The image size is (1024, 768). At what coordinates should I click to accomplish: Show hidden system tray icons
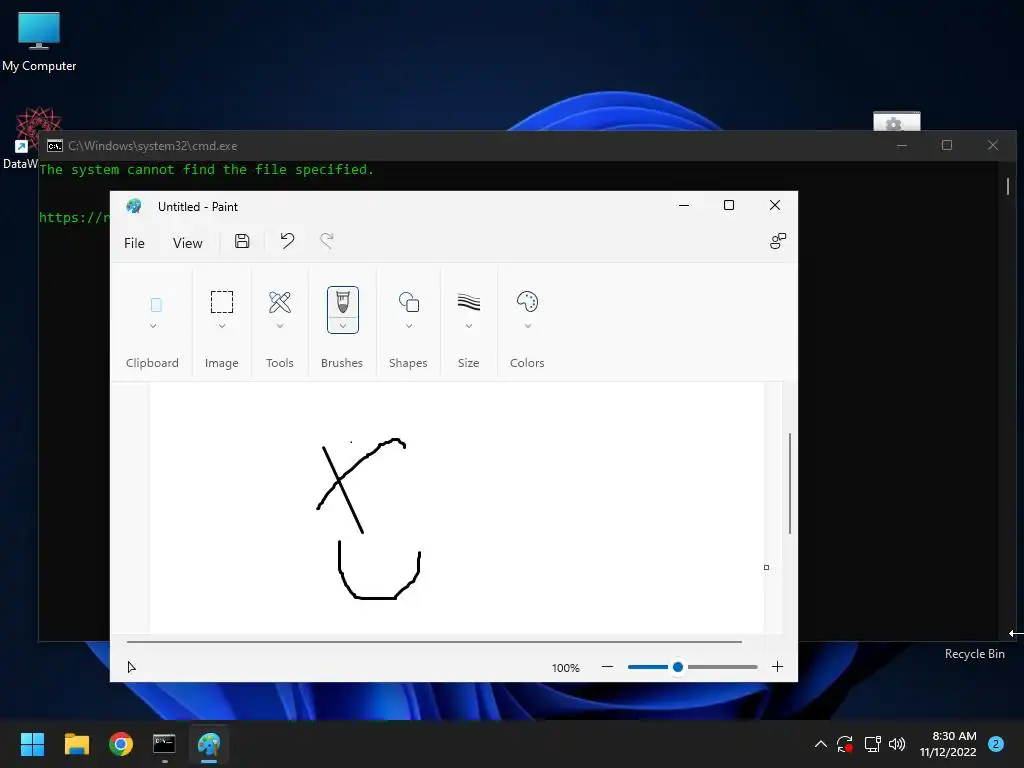click(x=821, y=744)
